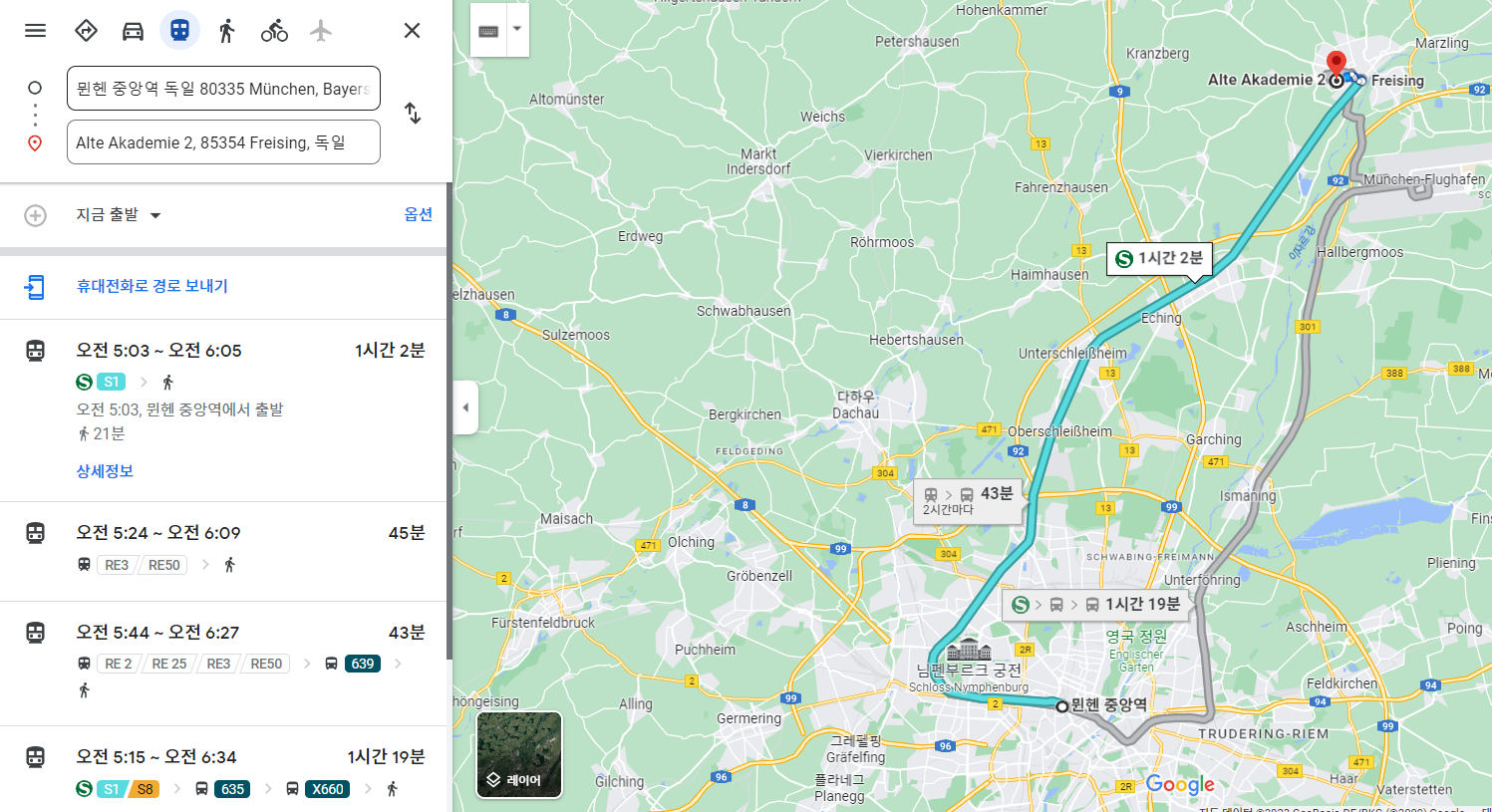Open the 레이어 map layers thumbnail
Viewport: 1492px width, 812px height.
(519, 754)
